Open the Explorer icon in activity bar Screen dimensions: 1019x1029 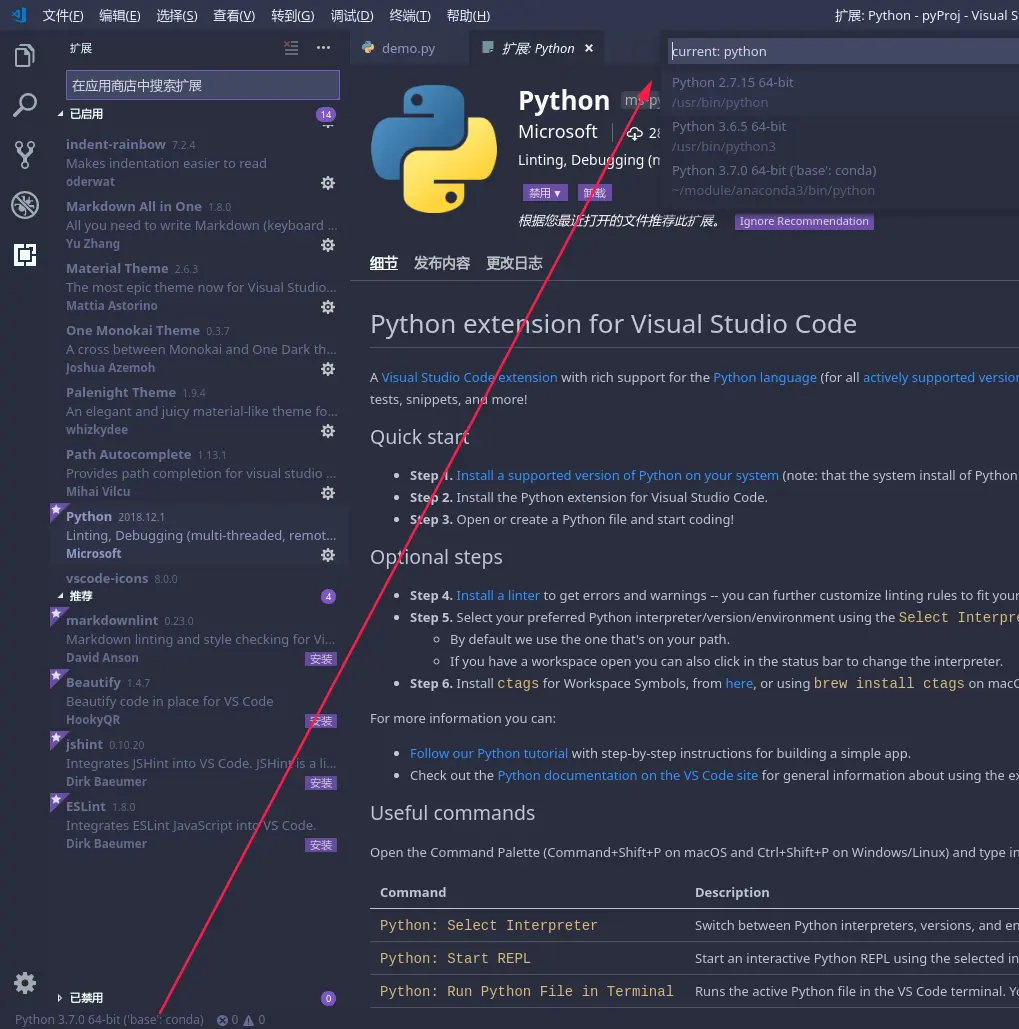click(24, 55)
